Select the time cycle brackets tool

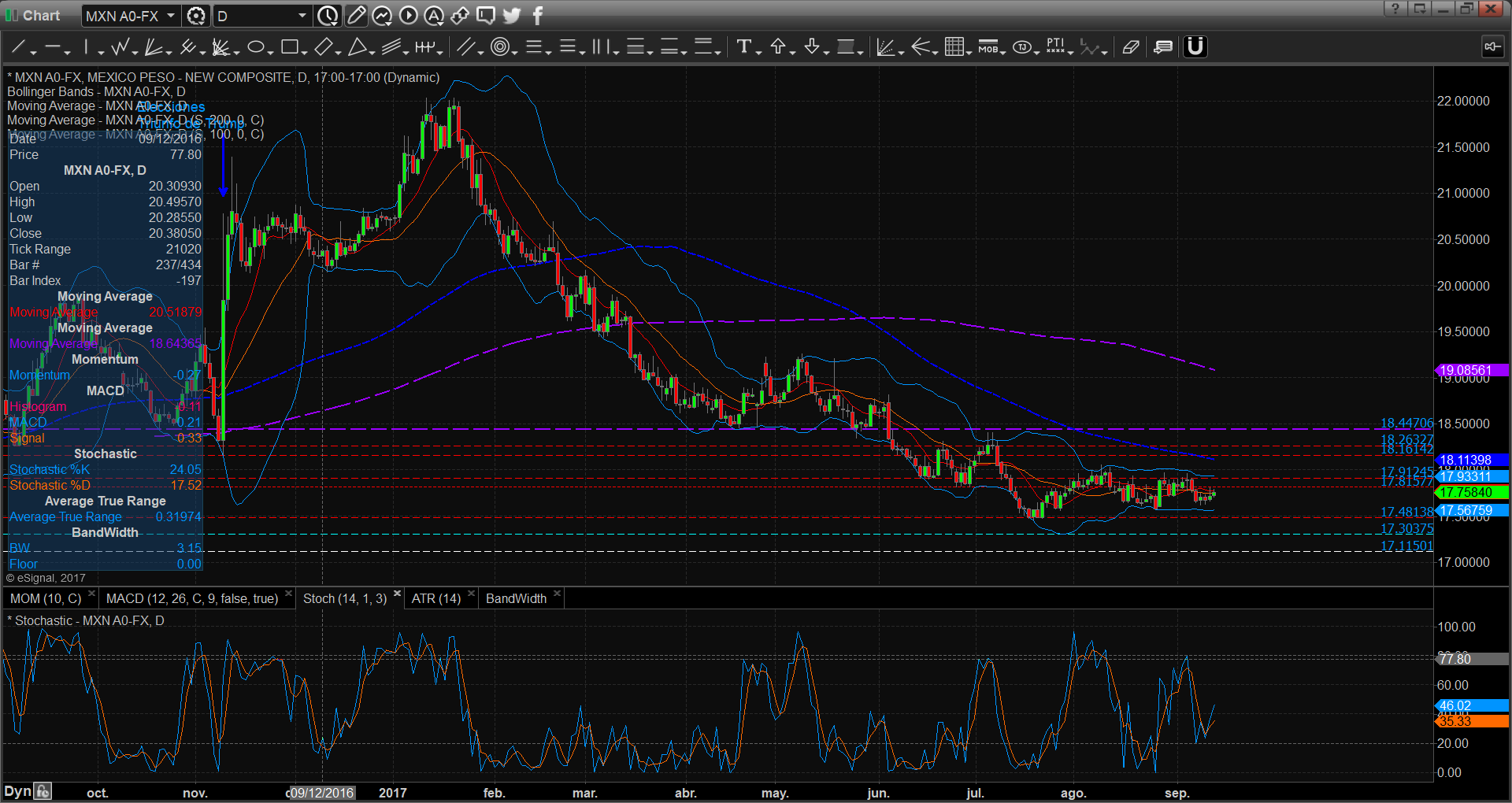(425, 47)
